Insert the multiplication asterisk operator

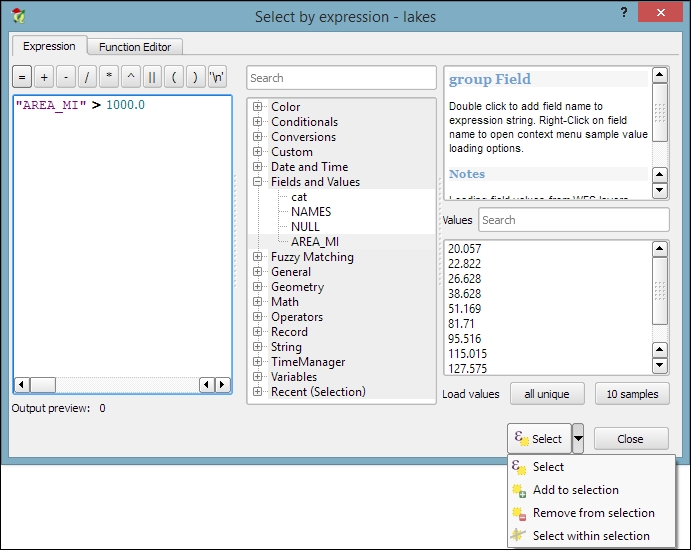[109, 77]
